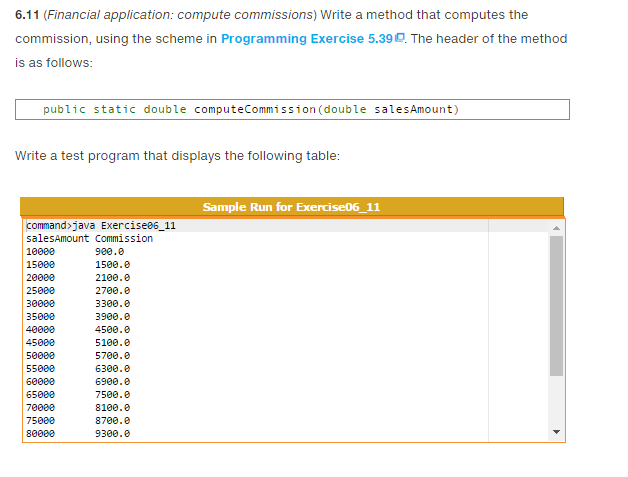The height and width of the screenshot is (477, 628).
Task: Click the computeCommission method header code box
Action: point(292,109)
